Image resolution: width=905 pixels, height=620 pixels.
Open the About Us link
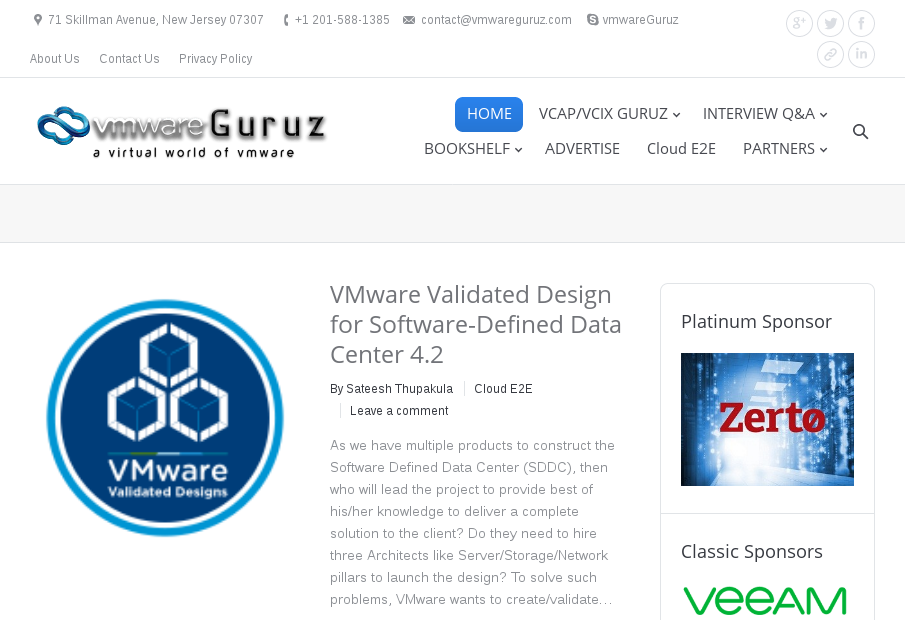tap(54, 59)
